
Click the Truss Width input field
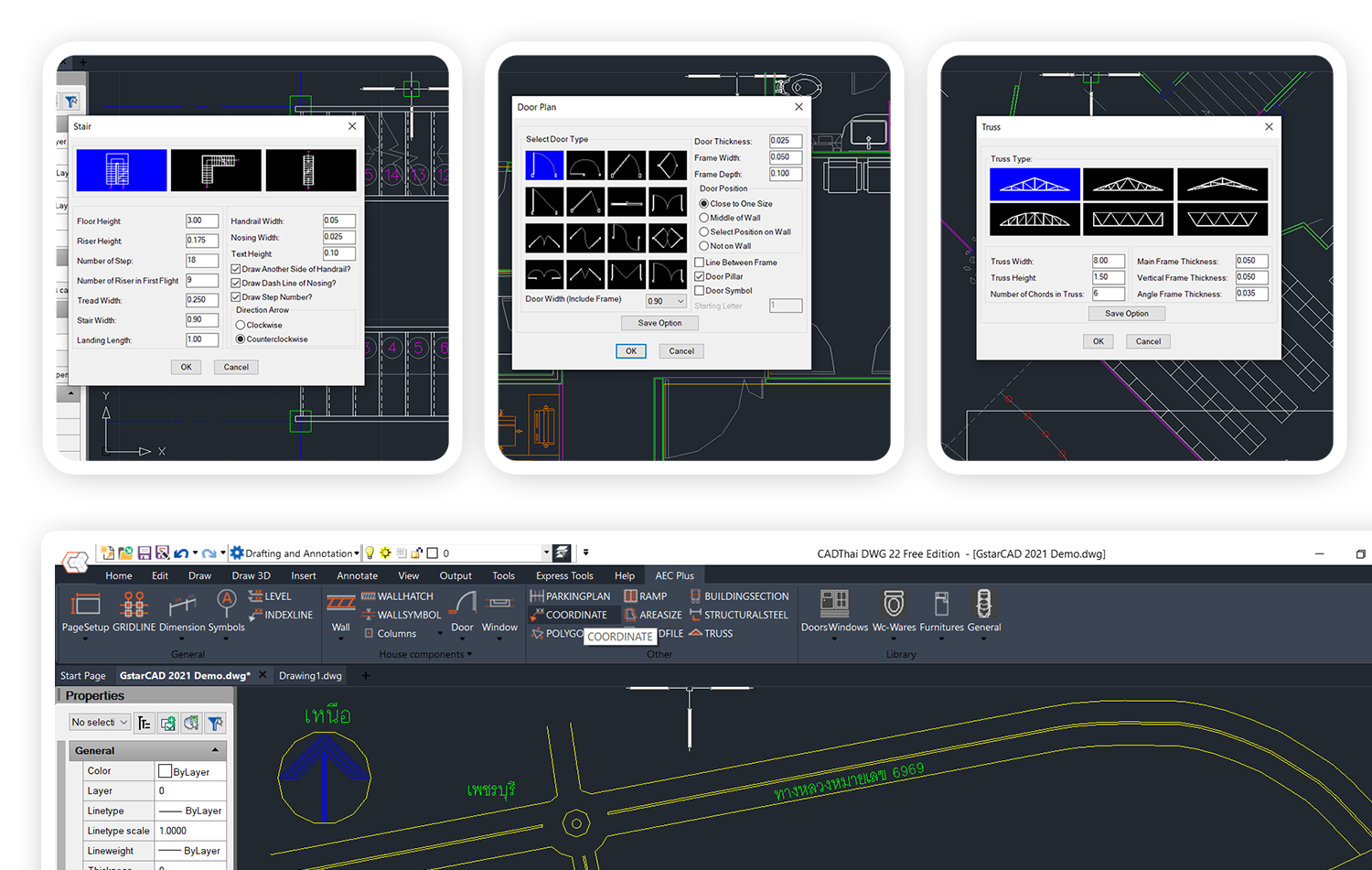[1109, 261]
